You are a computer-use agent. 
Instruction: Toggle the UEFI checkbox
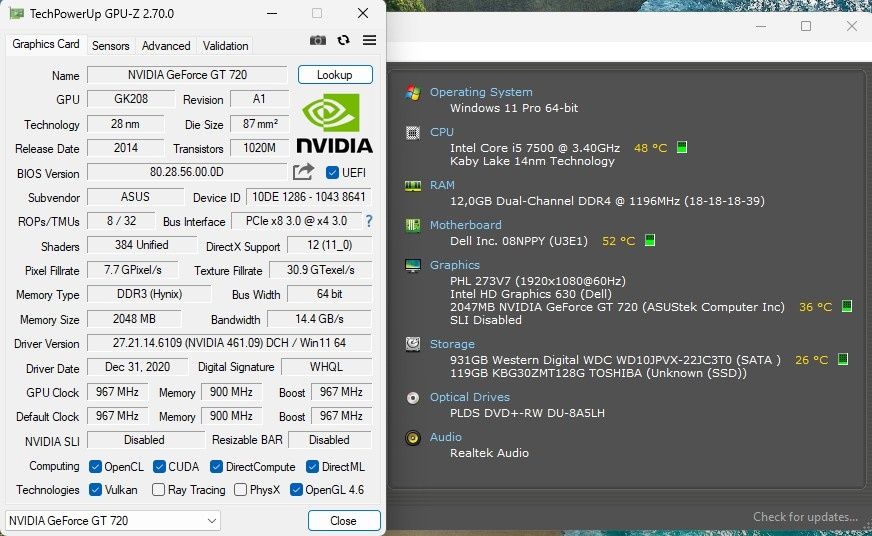pos(333,172)
